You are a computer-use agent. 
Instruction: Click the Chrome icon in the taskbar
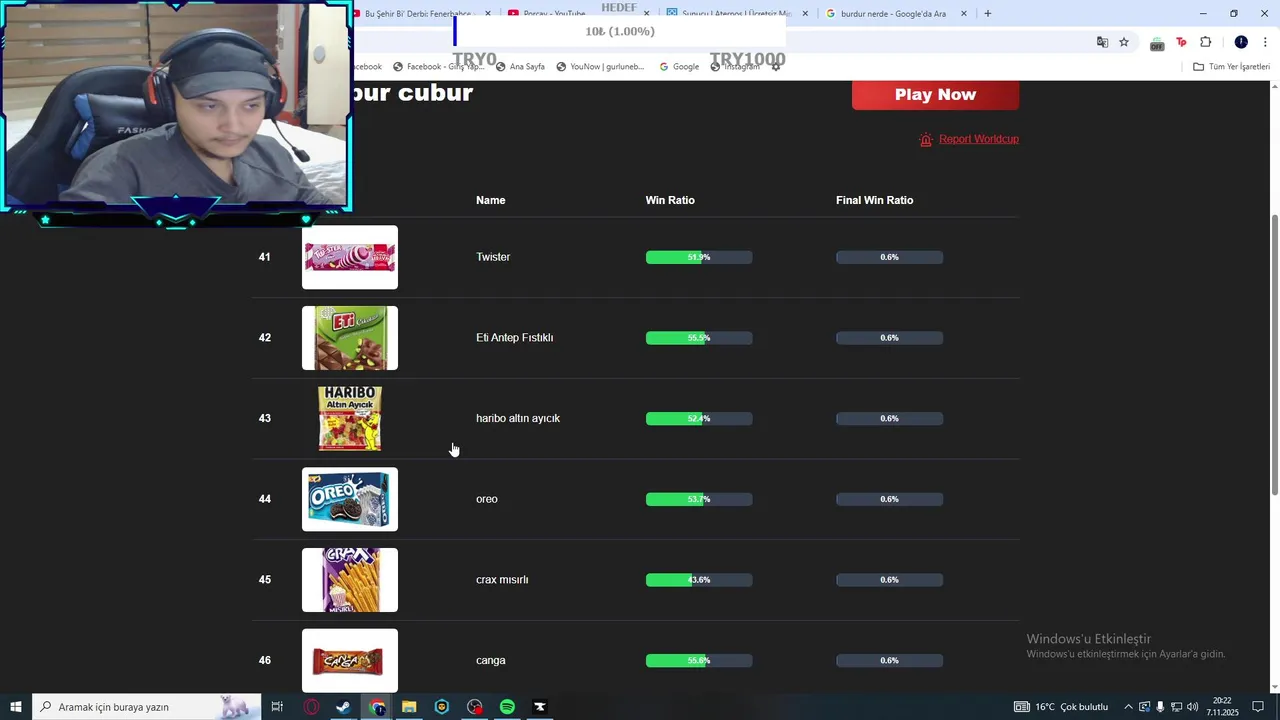coord(376,707)
